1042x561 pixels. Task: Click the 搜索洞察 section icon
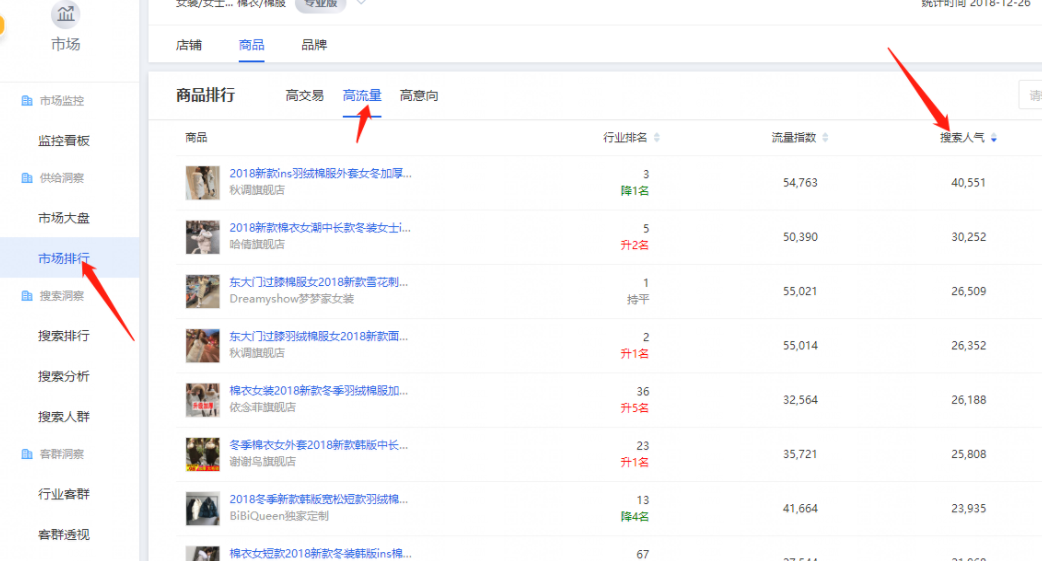[x=27, y=296]
